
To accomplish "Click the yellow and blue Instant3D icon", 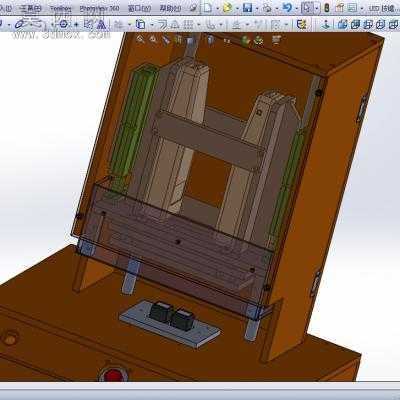I will 302,24.
